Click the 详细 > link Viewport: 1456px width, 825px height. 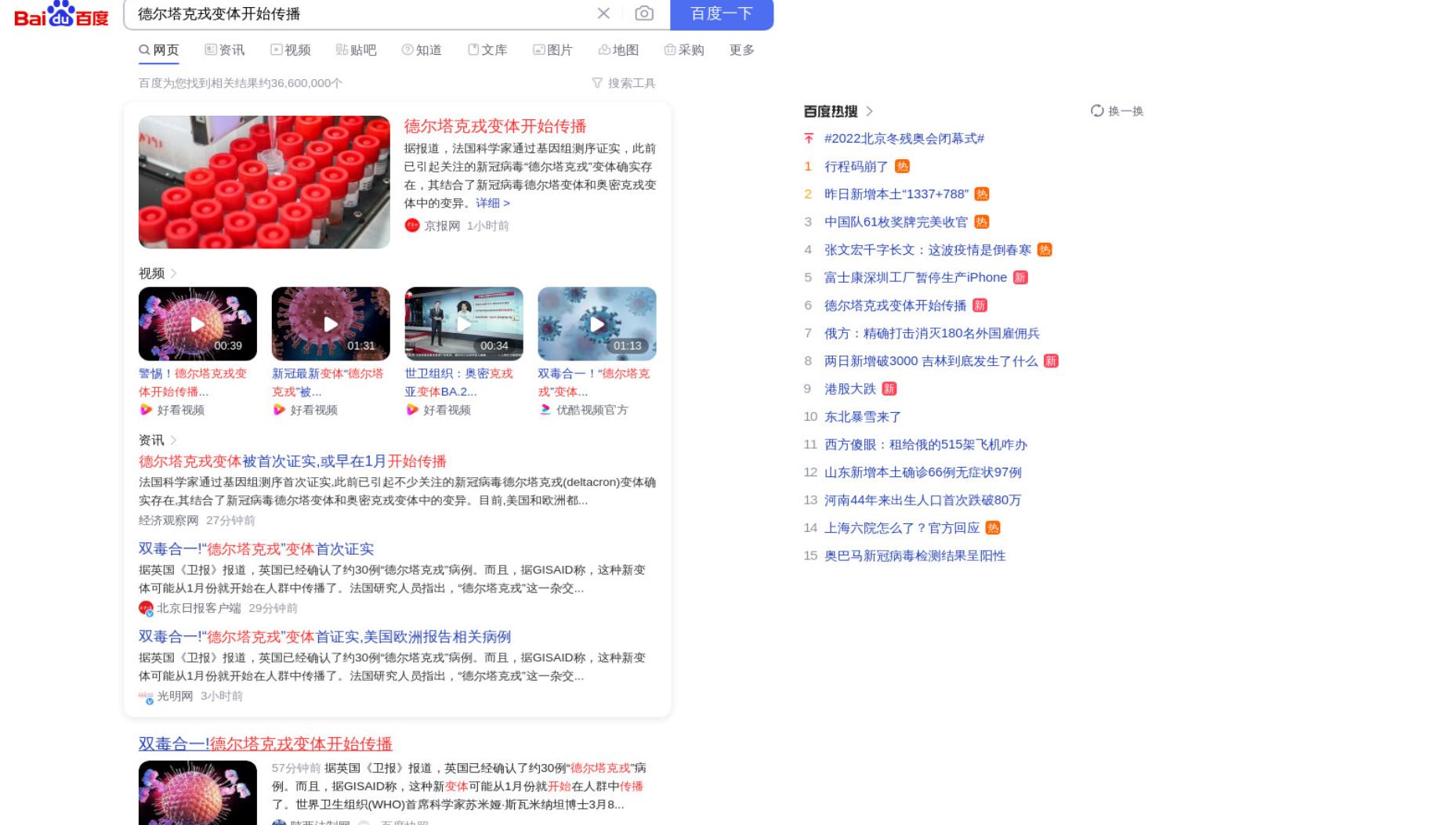pyautogui.click(x=493, y=203)
